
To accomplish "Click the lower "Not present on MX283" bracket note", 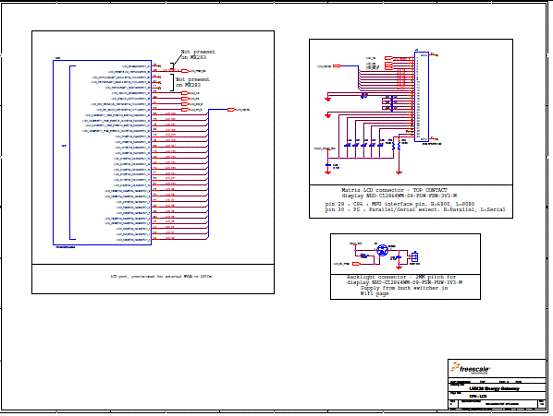I will pos(193,82).
